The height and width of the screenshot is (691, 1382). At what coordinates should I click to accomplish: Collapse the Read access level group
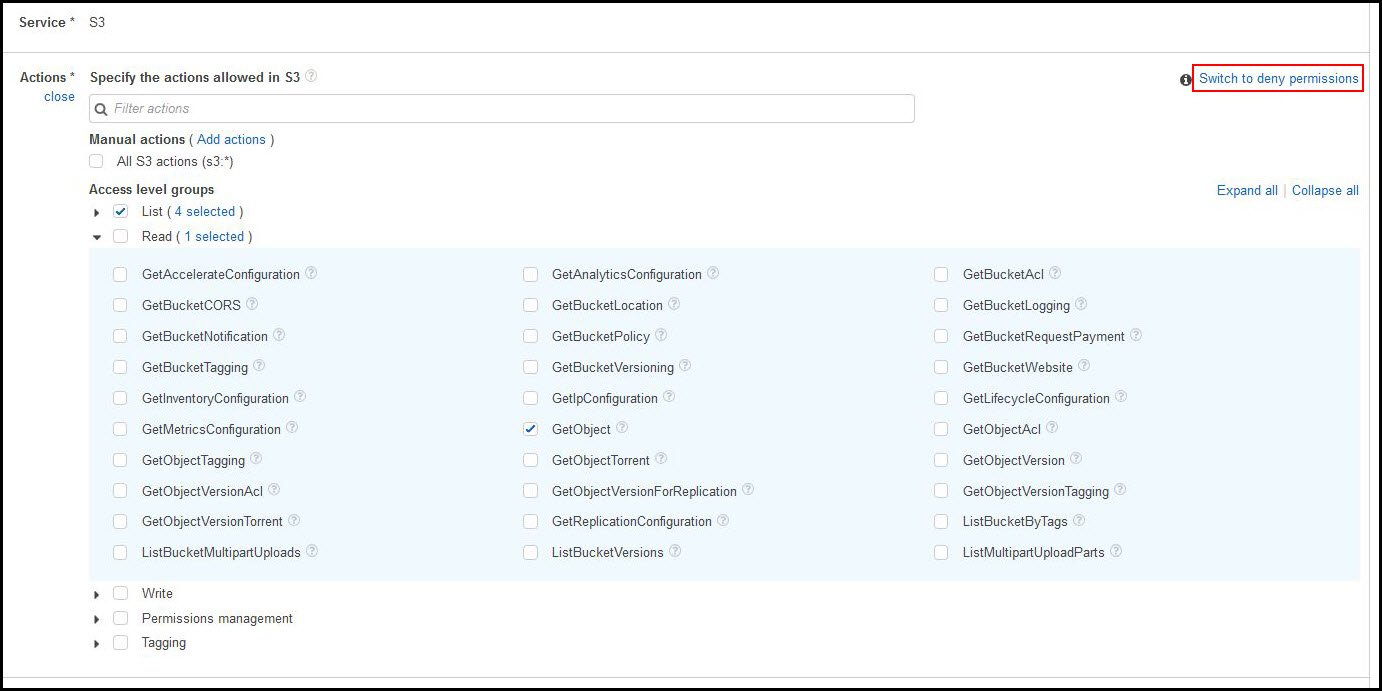[97, 237]
